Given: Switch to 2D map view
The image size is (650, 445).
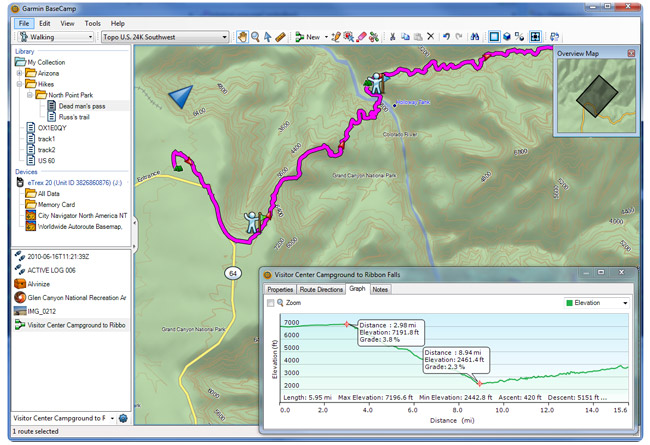Looking at the screenshot, I should pyautogui.click(x=494, y=37).
